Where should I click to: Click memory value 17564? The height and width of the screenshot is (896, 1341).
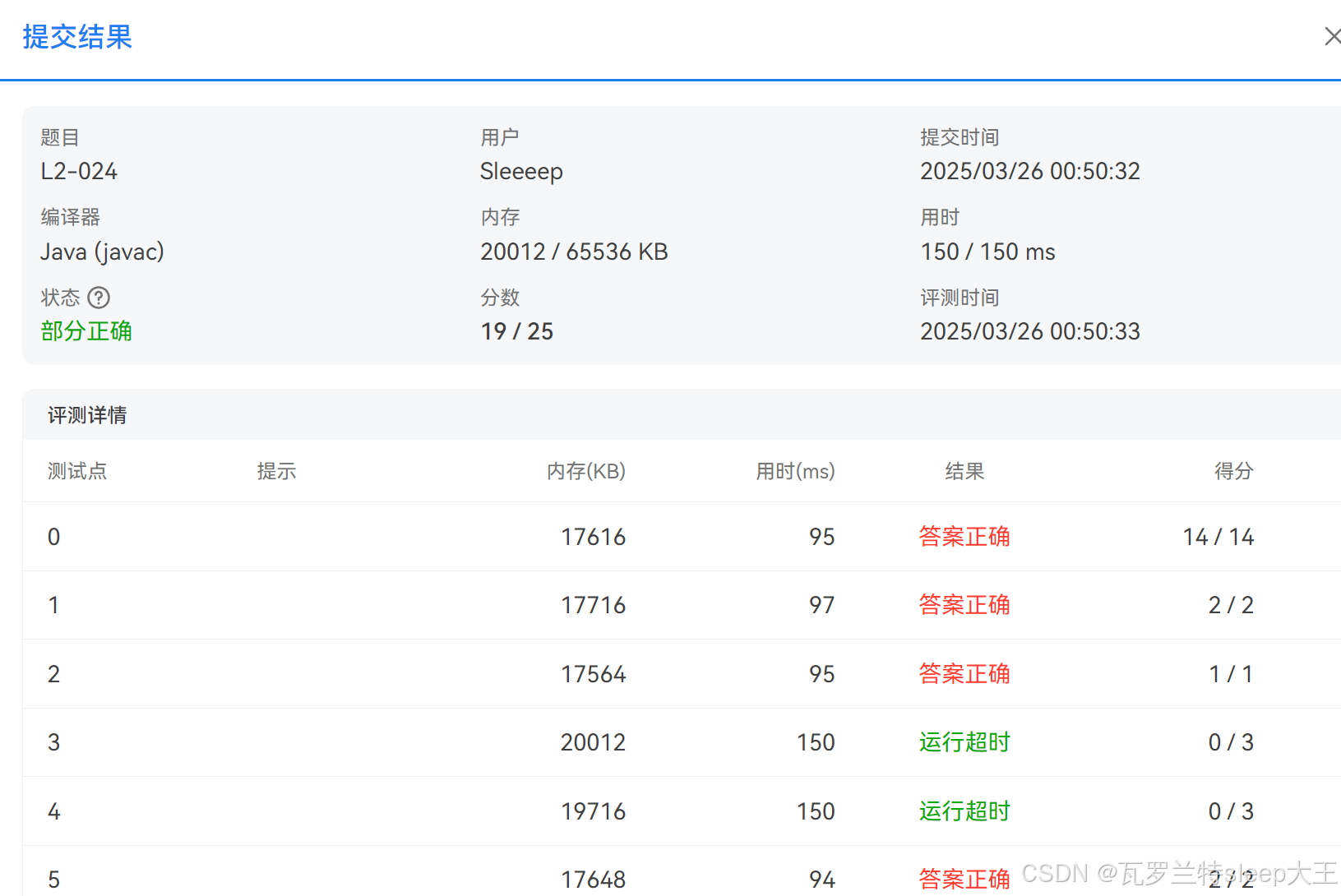[x=593, y=674]
